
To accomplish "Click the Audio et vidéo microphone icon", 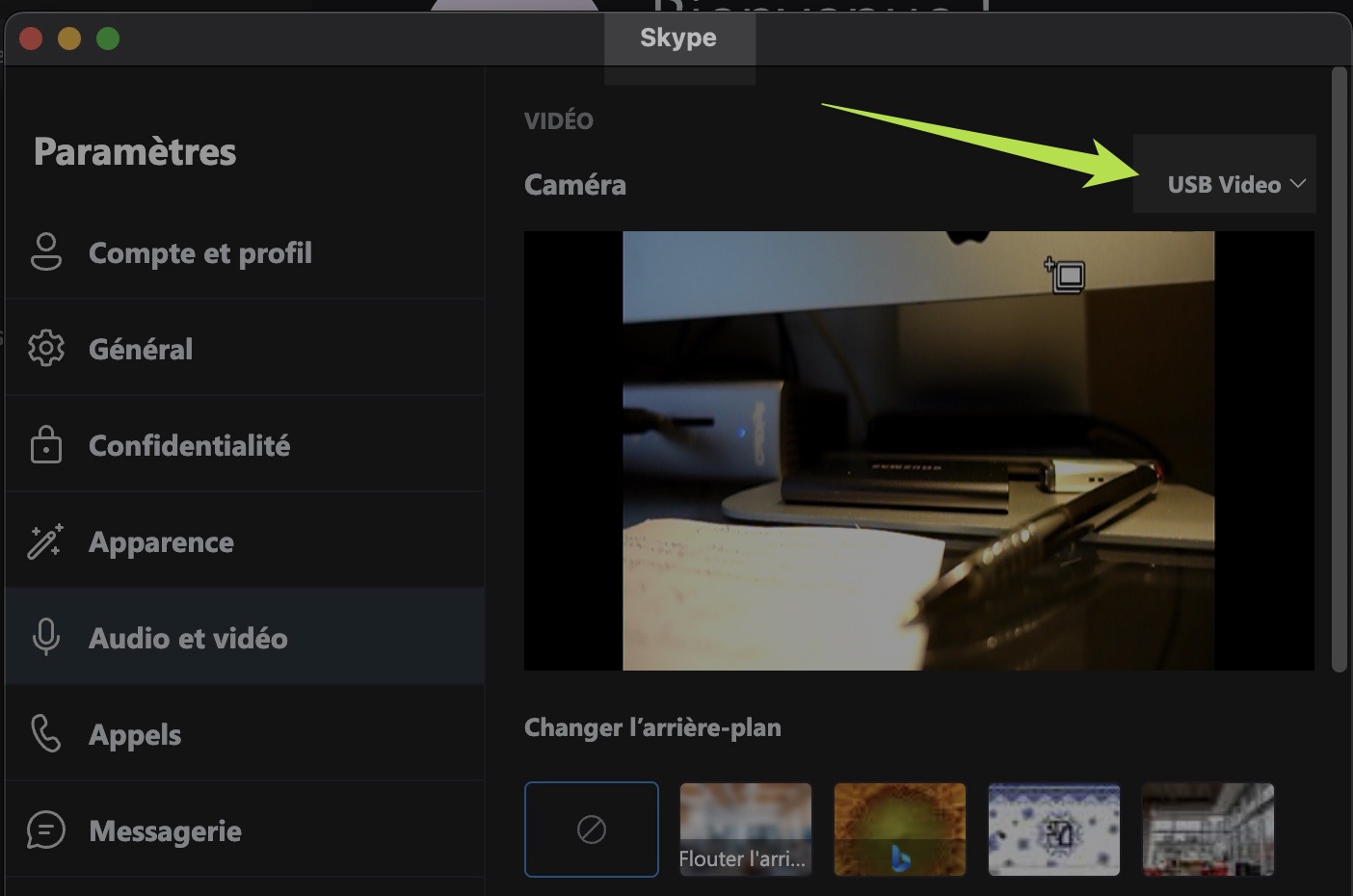I will coord(46,637).
